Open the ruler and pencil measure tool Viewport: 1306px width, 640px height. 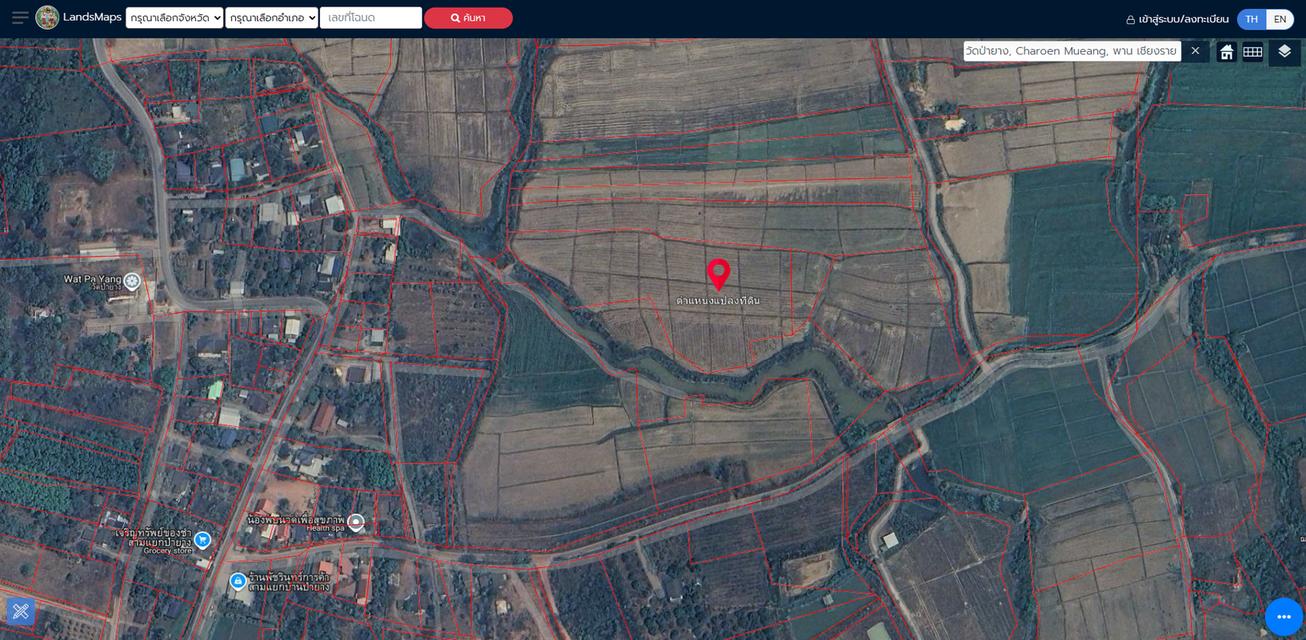(21, 611)
